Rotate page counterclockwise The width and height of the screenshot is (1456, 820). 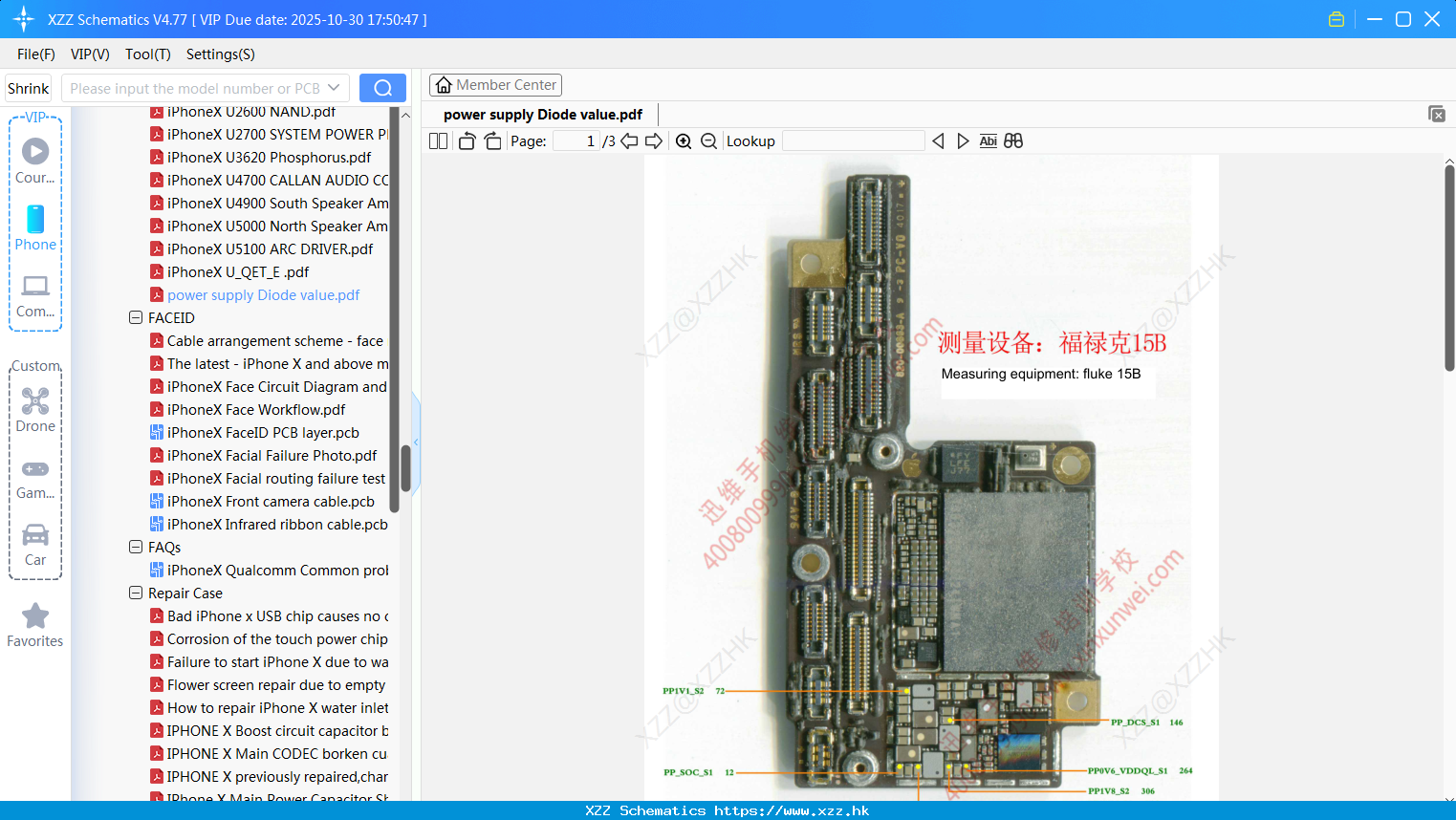[x=467, y=140]
